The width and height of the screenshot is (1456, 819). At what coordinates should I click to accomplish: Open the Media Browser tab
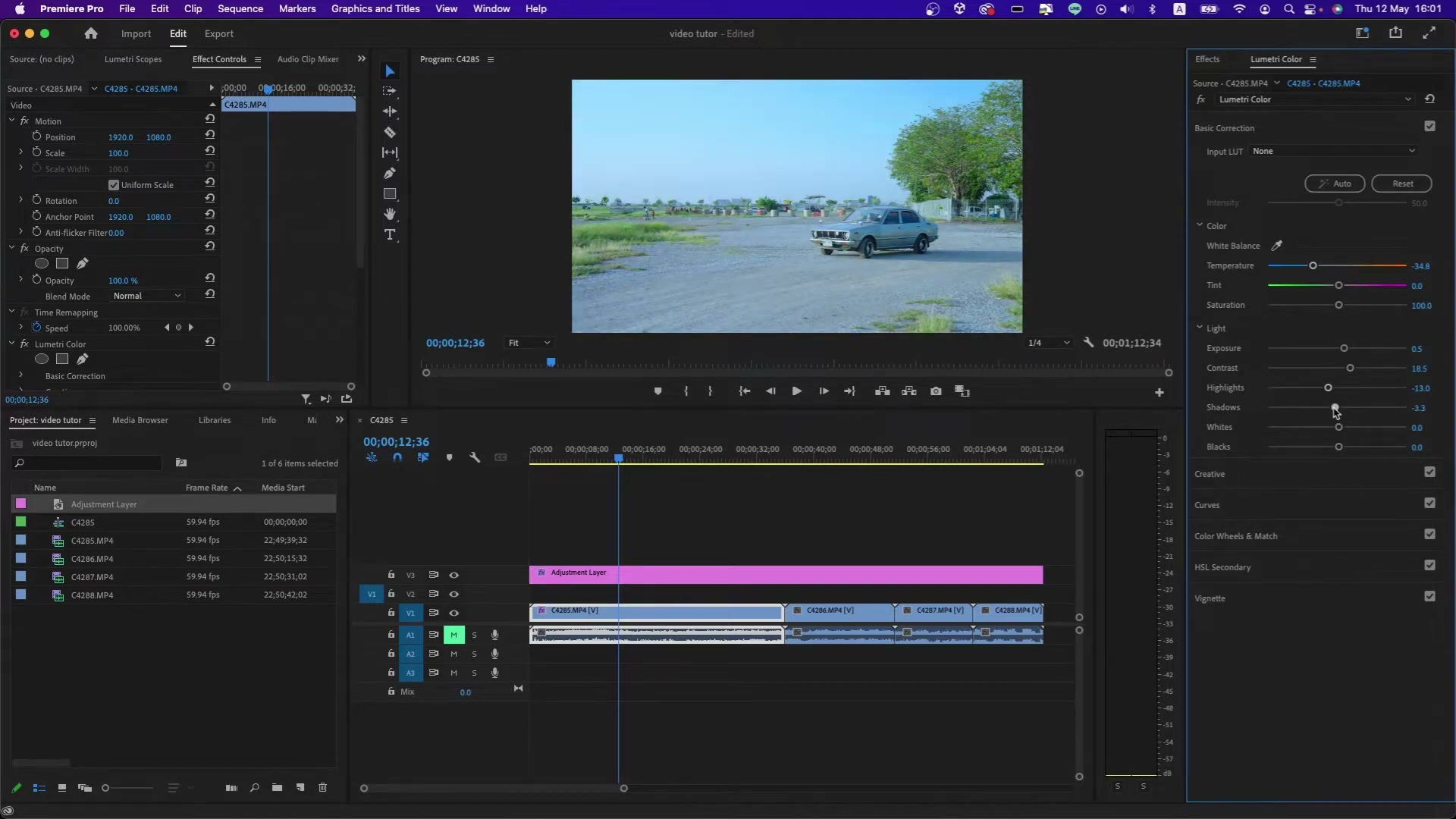(140, 420)
